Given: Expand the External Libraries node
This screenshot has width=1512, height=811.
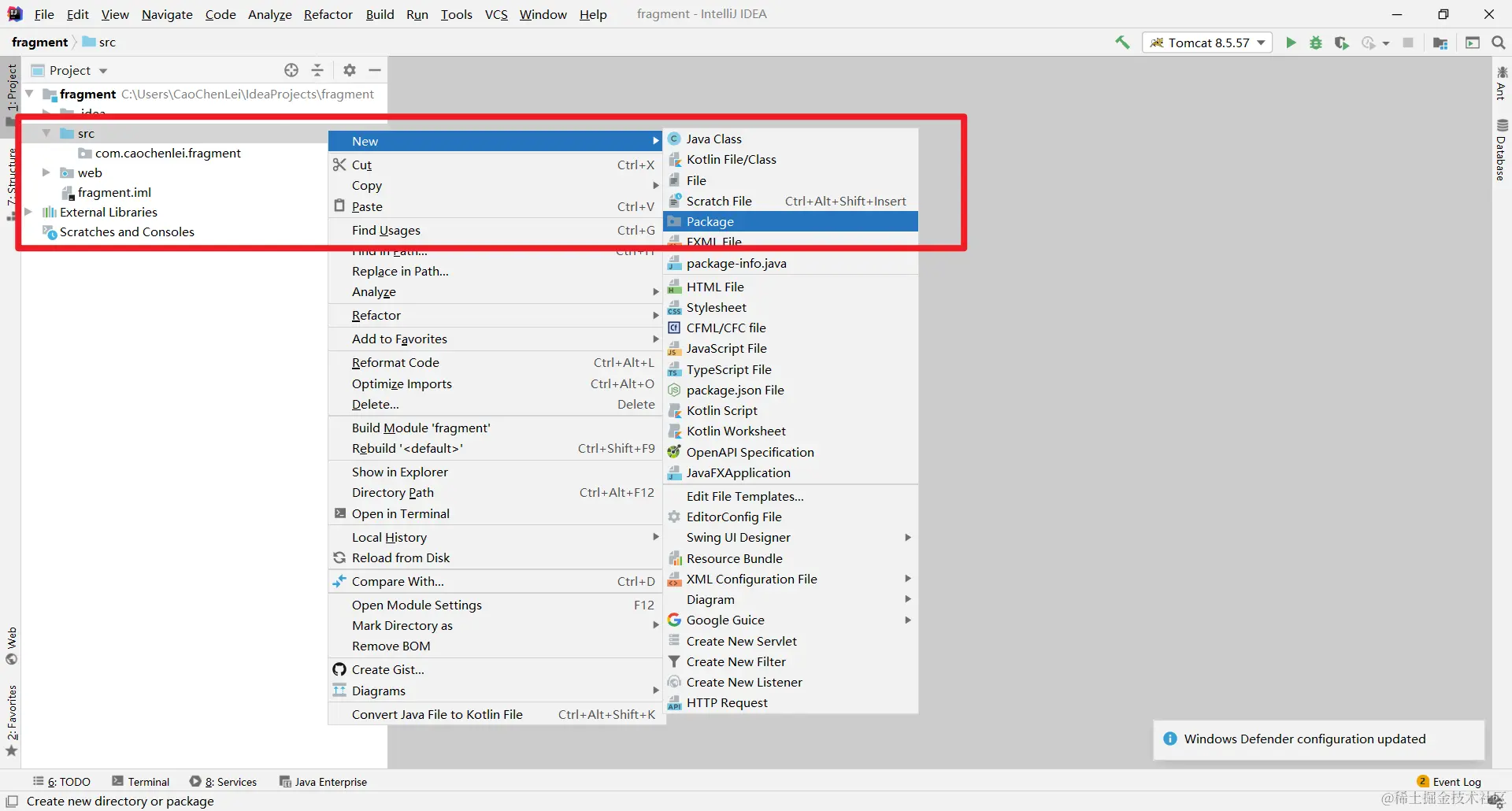Looking at the screenshot, I should tap(29, 212).
